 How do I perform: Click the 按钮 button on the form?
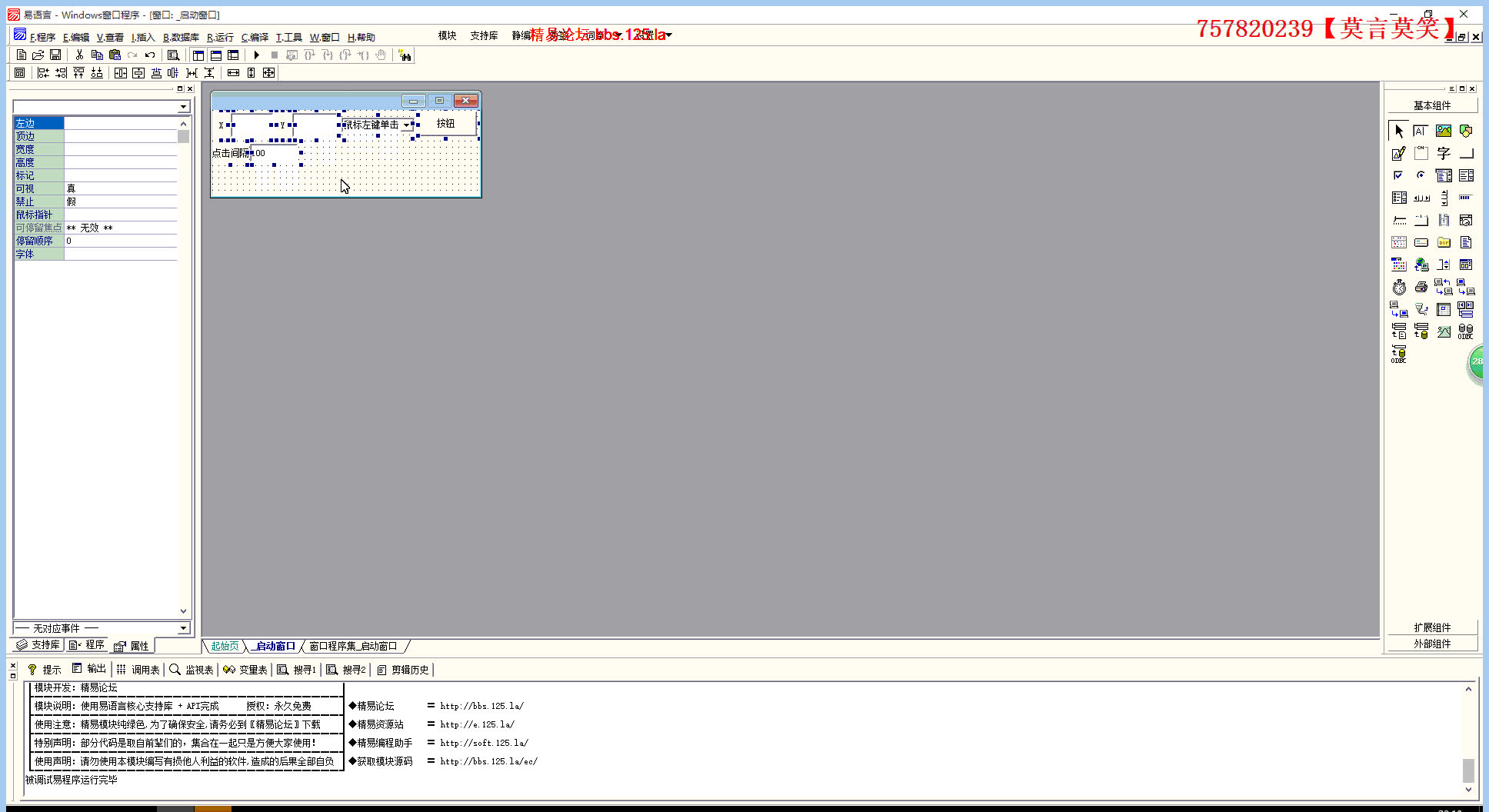(x=445, y=124)
